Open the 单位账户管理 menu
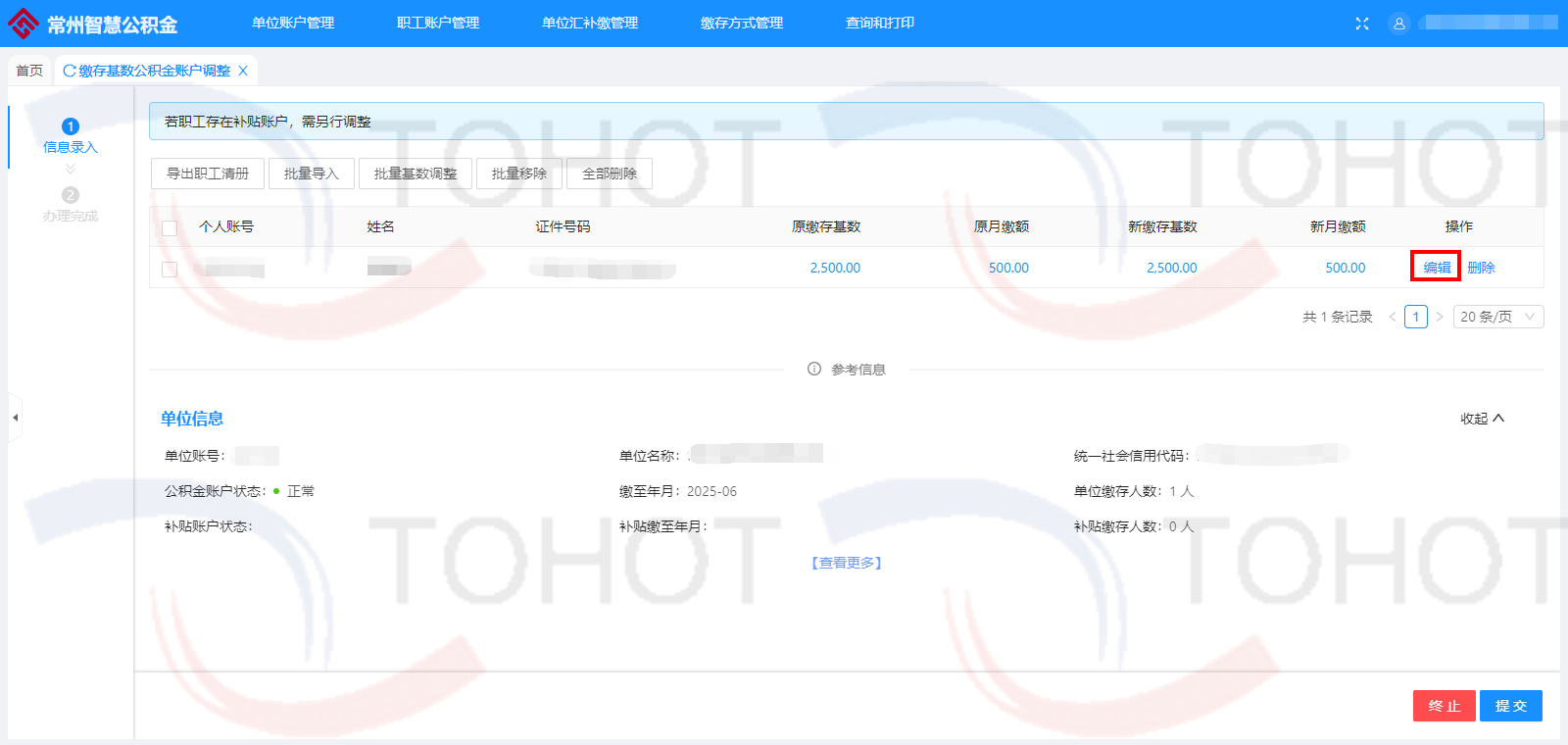This screenshot has width=1568, height=745. click(x=293, y=23)
